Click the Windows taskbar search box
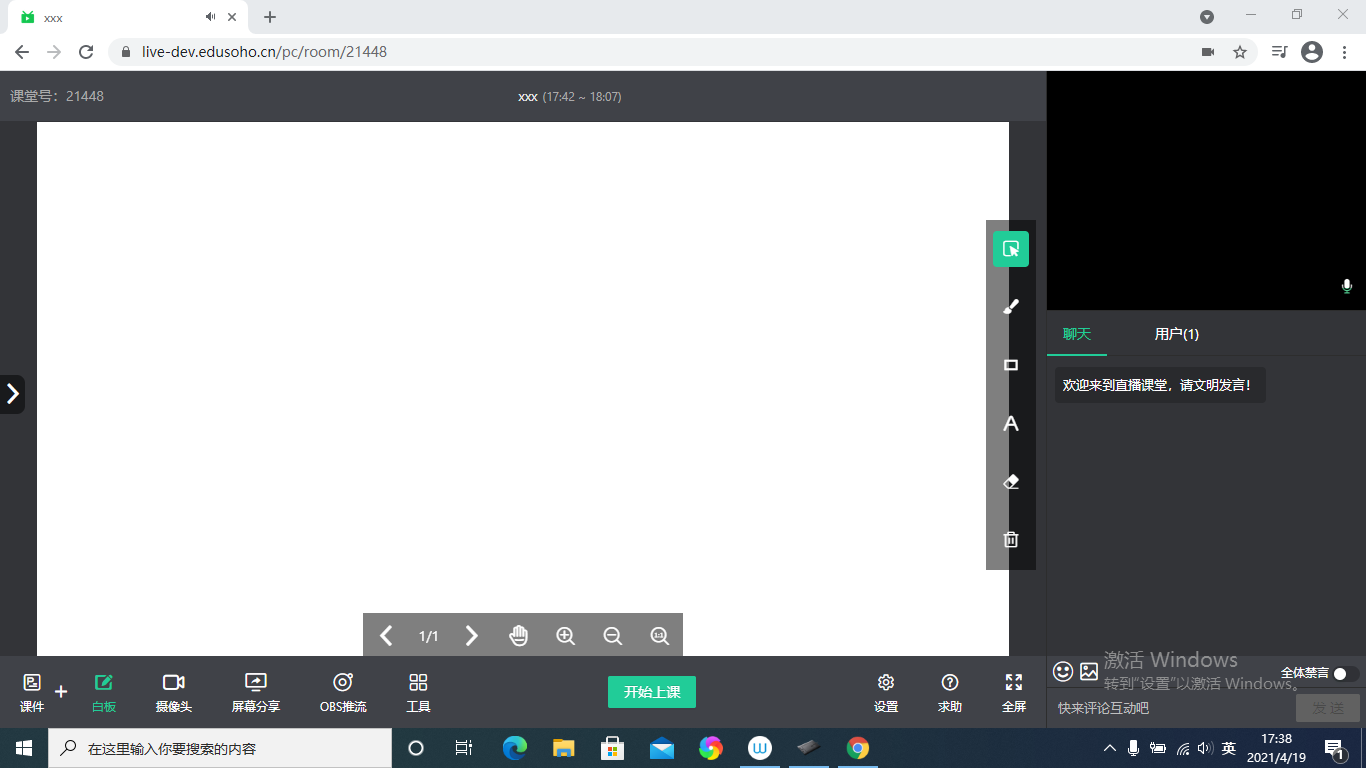The width and height of the screenshot is (1366, 768). [x=220, y=748]
